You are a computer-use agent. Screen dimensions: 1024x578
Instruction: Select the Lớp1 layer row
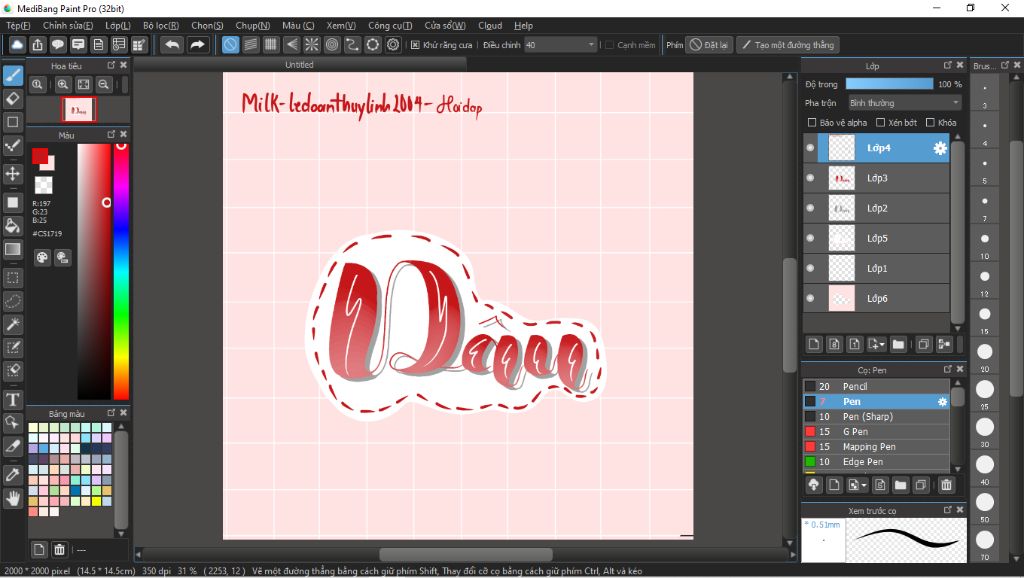(x=876, y=268)
